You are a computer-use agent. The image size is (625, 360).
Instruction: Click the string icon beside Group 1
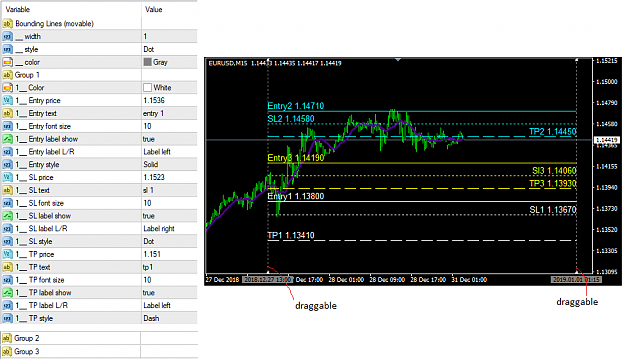[x=8, y=75]
